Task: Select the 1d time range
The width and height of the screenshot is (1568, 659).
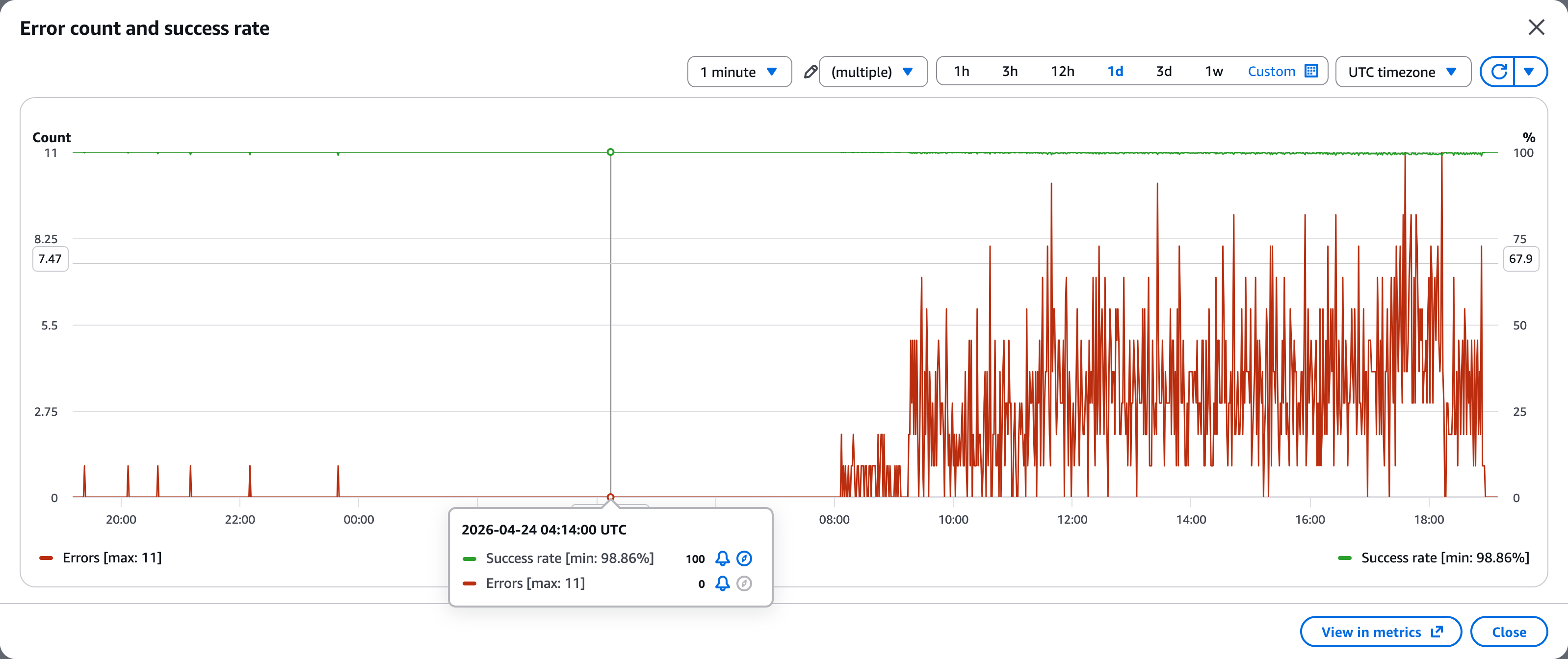Action: [1115, 71]
